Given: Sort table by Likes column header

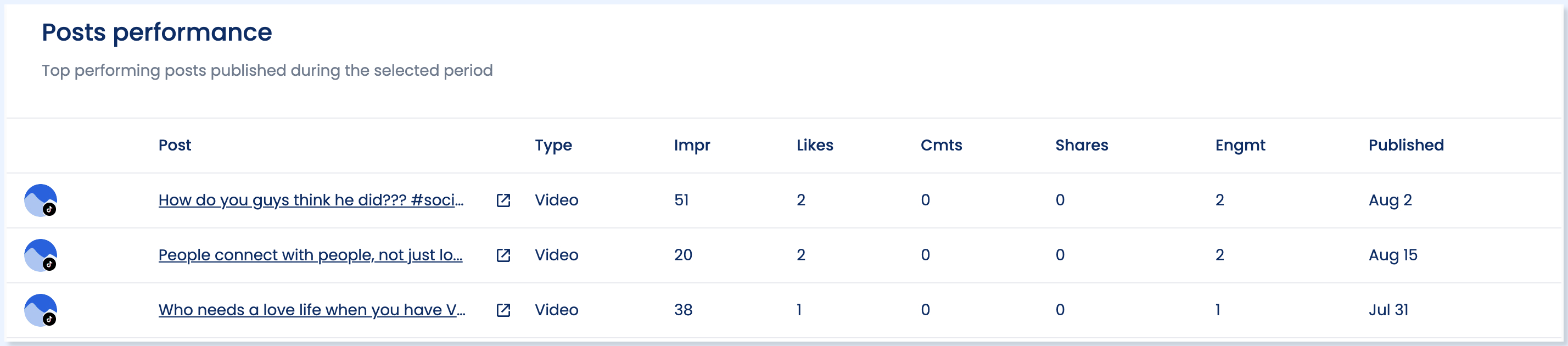Looking at the screenshot, I should click(815, 145).
